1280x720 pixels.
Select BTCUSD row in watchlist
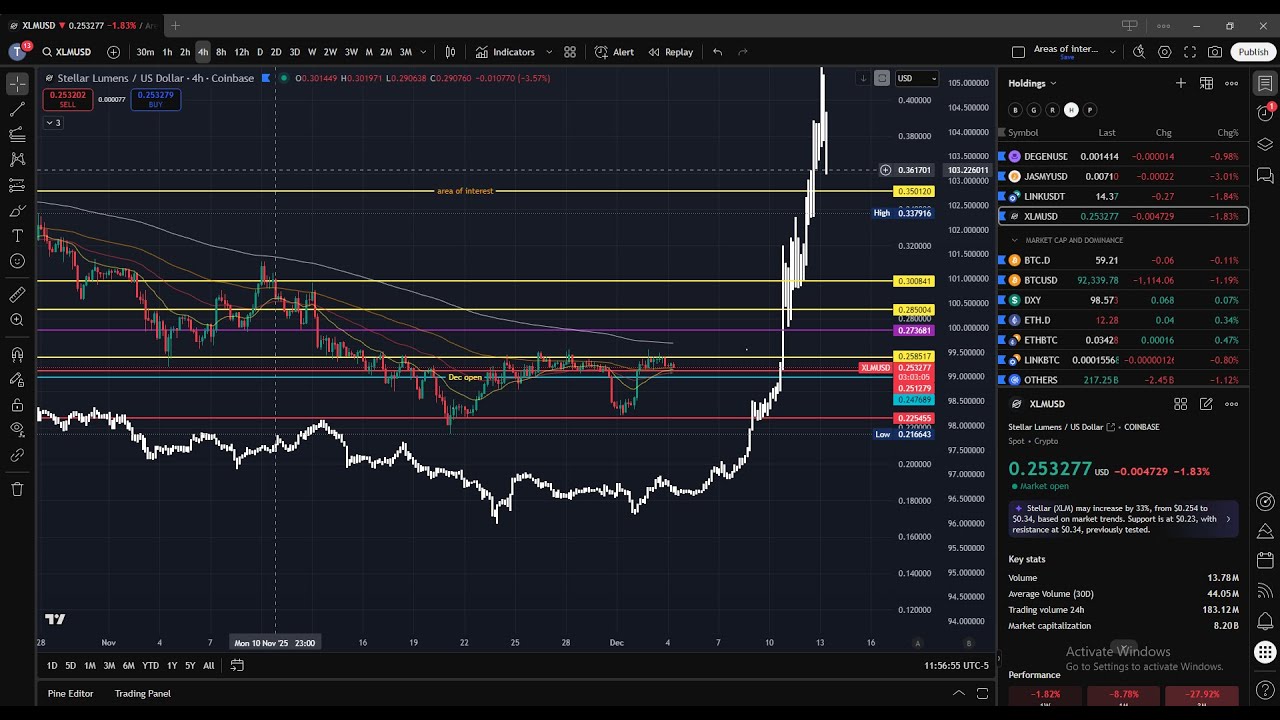[1123, 280]
